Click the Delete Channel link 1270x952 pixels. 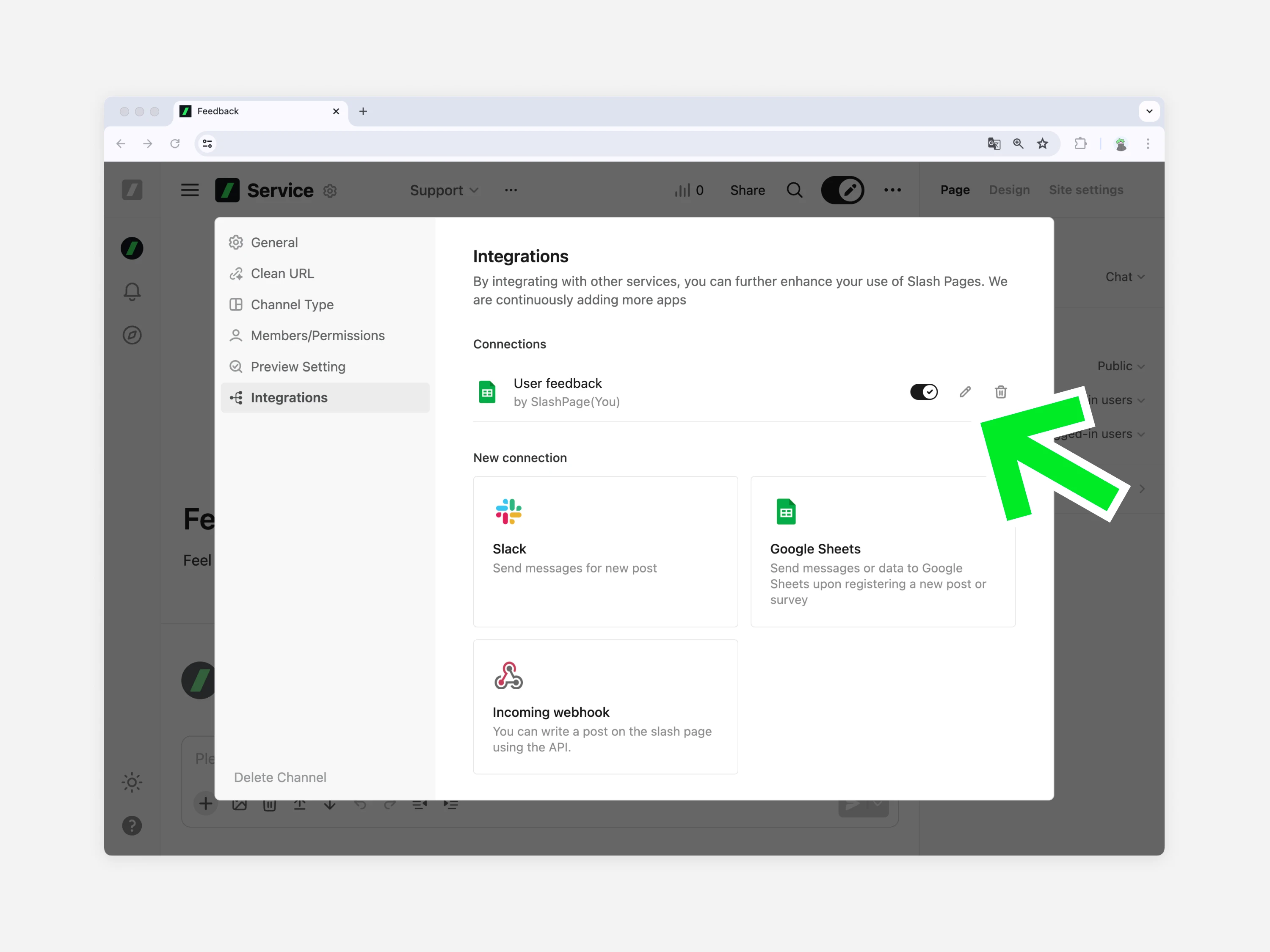coord(280,777)
